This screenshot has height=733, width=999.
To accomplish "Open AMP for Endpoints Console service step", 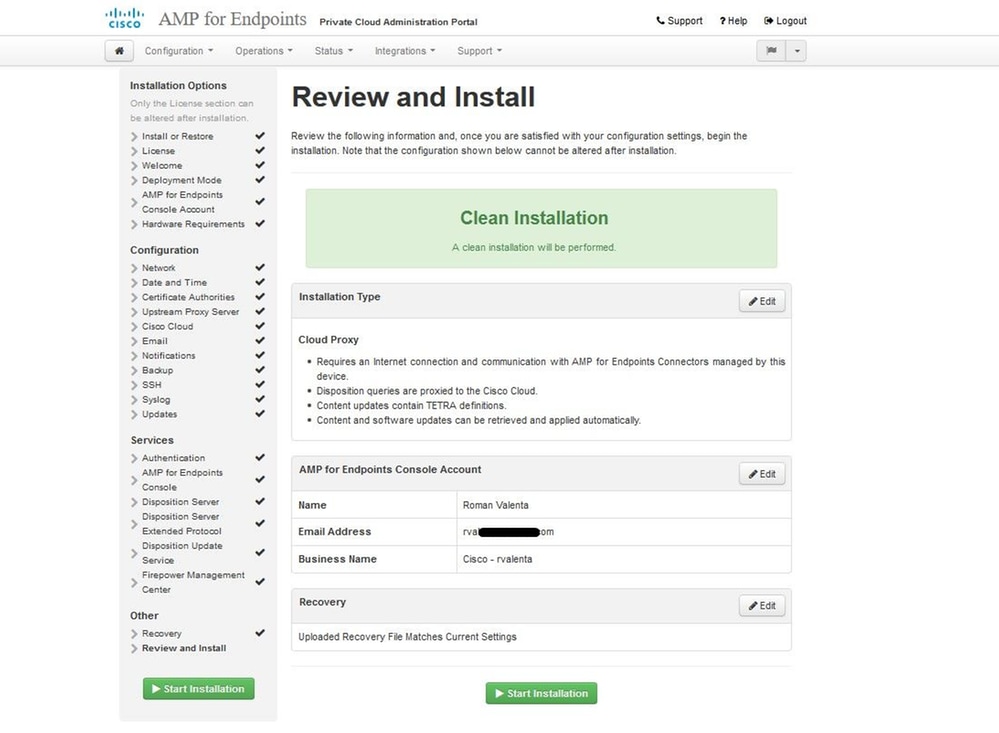I will 182,480.
